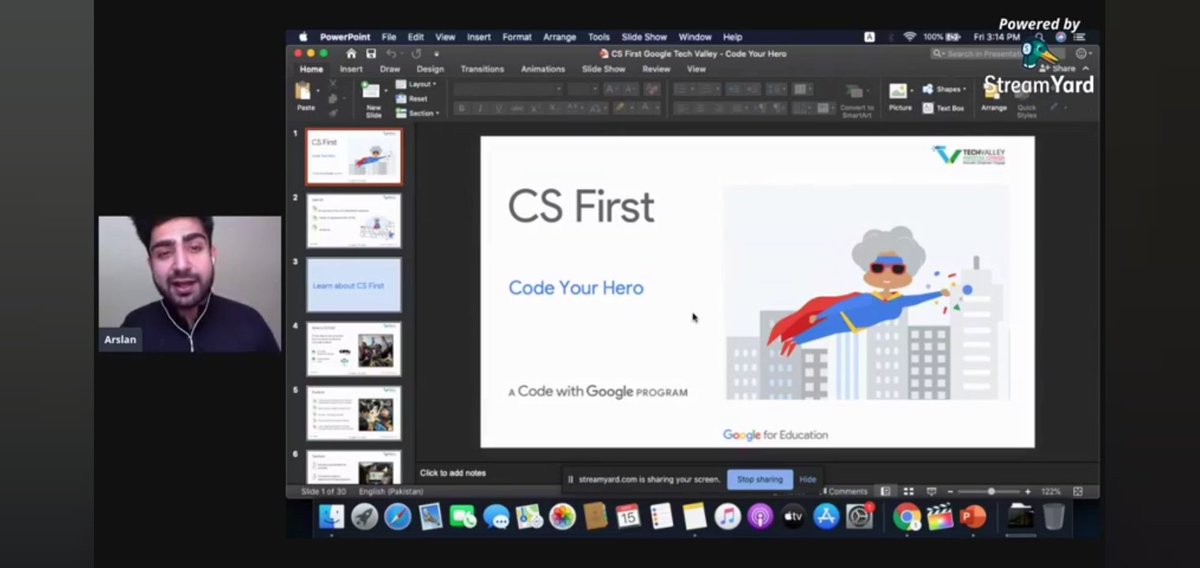1200x568 pixels.
Task: Open App Store from the Dock
Action: [826, 517]
